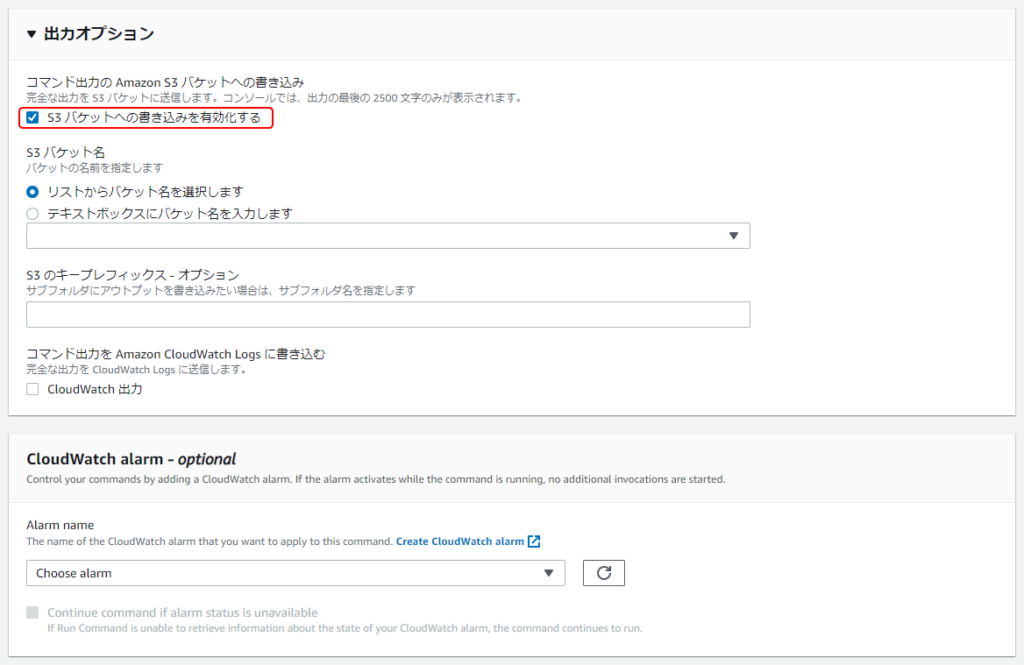1024x665 pixels.
Task: Select リストからバケット名を選択します radio button
Action: coord(33,192)
